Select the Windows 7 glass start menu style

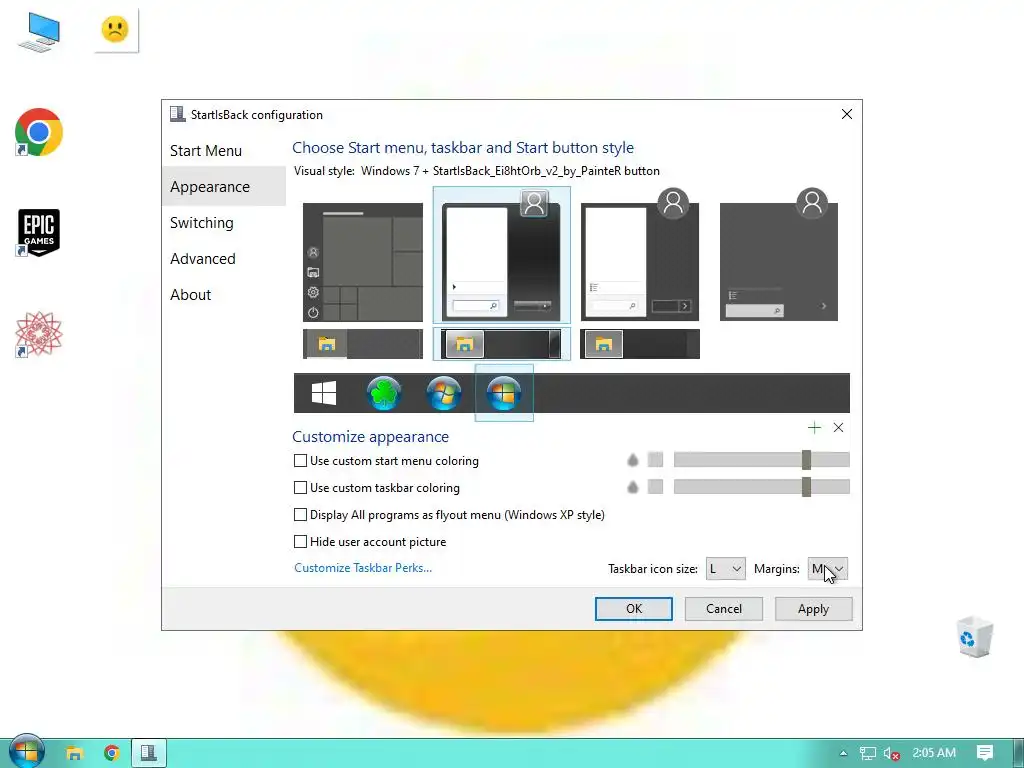(x=502, y=255)
